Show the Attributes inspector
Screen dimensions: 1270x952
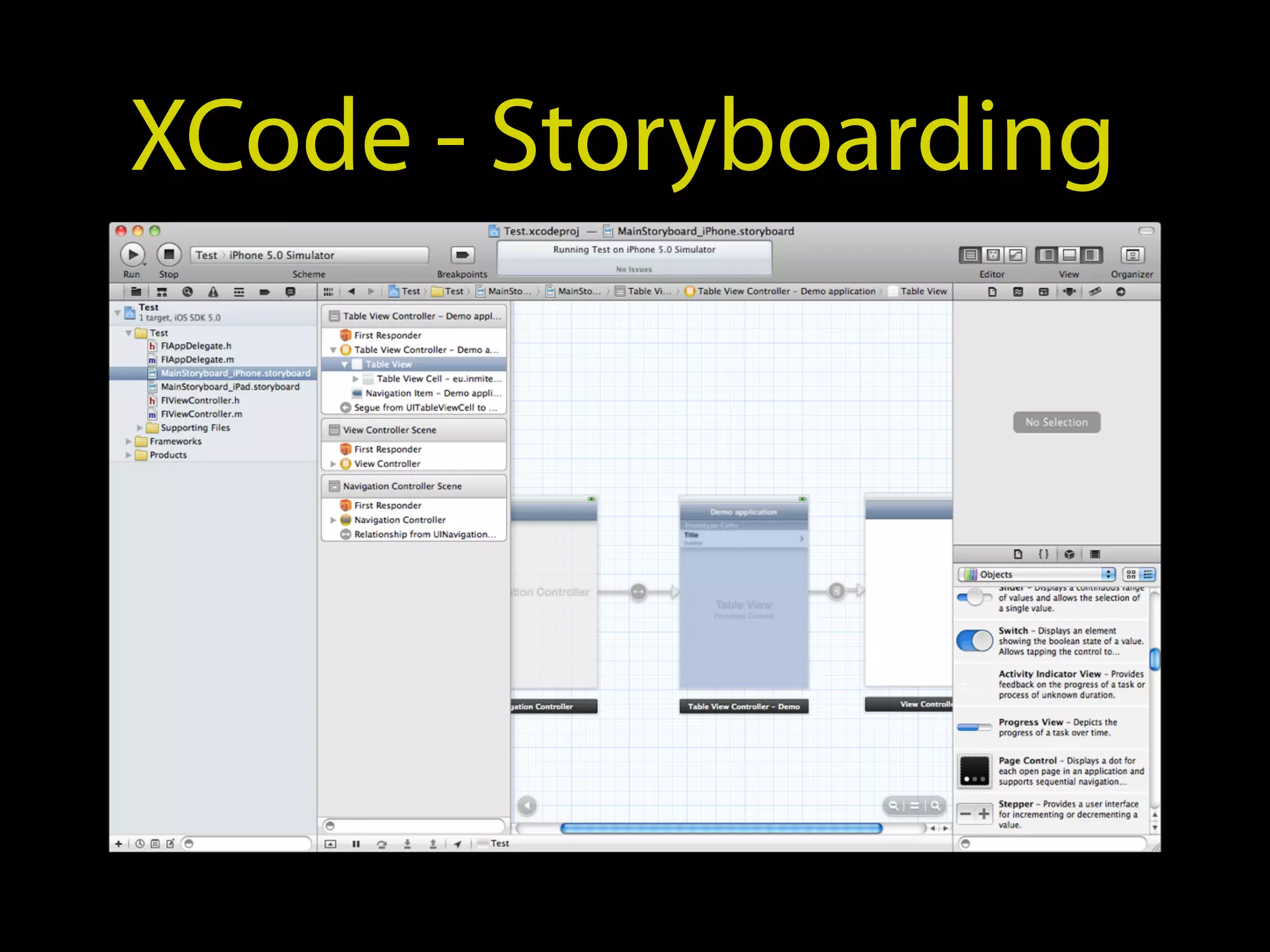1069,292
